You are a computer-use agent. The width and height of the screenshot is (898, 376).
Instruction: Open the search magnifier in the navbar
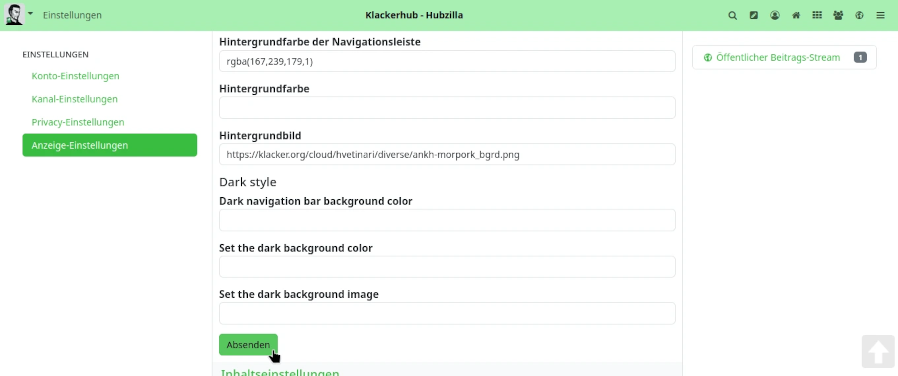pos(732,15)
